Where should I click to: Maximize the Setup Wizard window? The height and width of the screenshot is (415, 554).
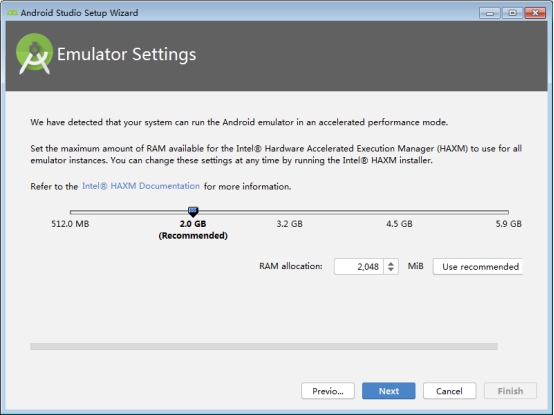click(512, 13)
